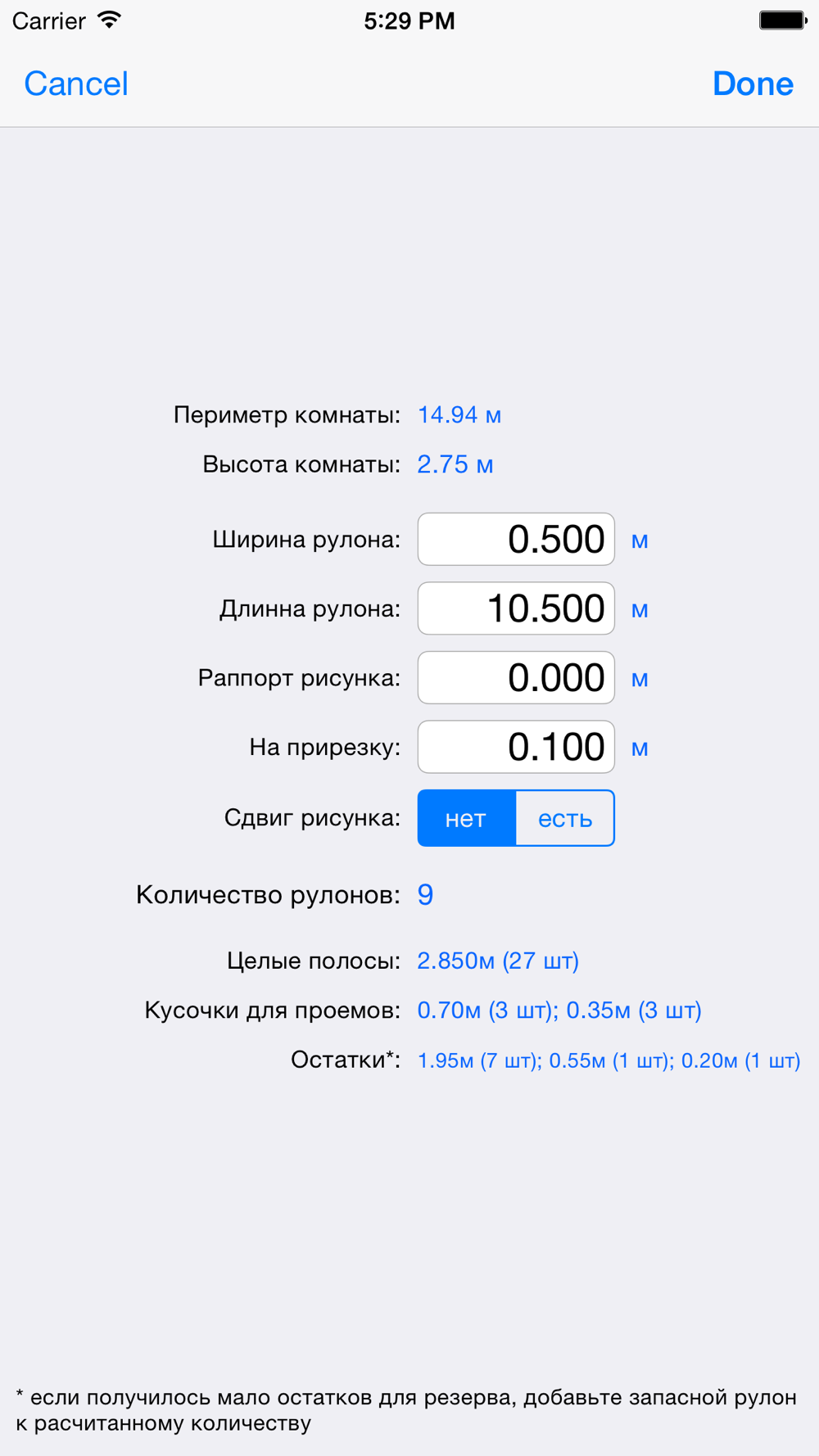This screenshot has height=1456, width=819.
Task: Select the Ширина рулона input field
Action: pos(516,539)
